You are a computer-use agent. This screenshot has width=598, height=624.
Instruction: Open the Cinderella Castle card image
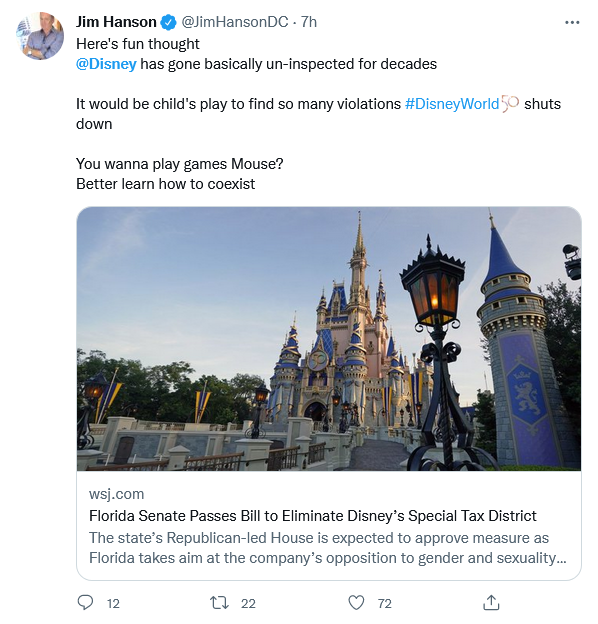329,339
